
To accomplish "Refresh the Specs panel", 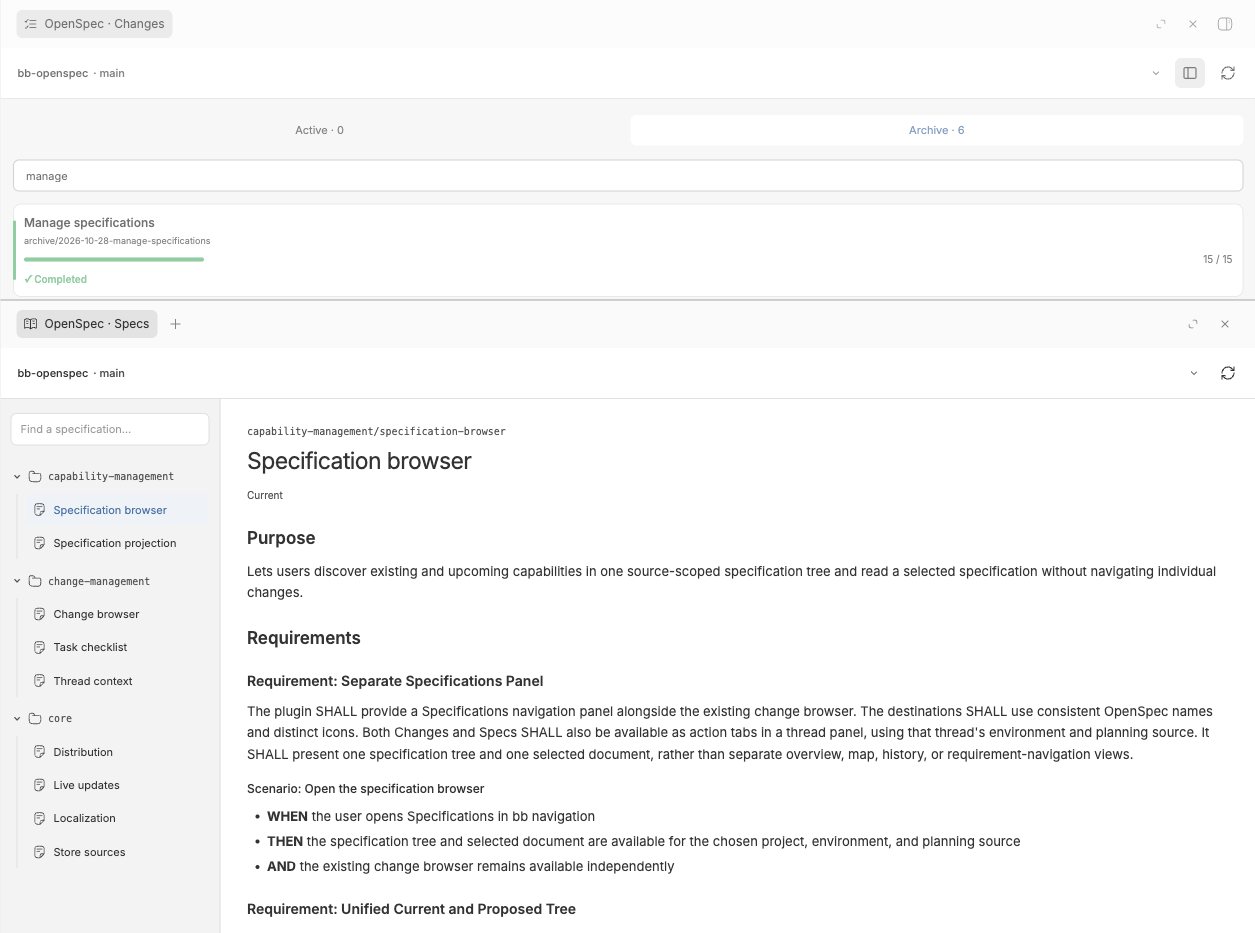I will (1228, 373).
